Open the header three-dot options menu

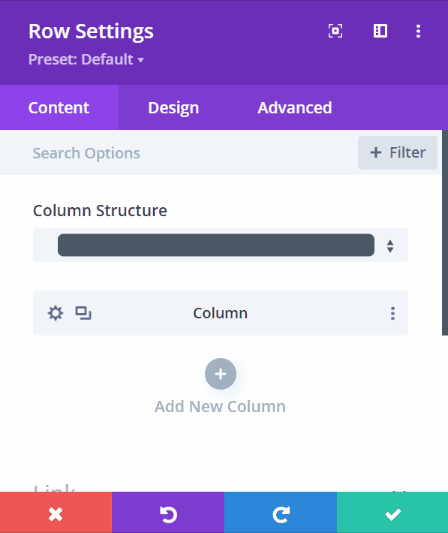coord(418,31)
